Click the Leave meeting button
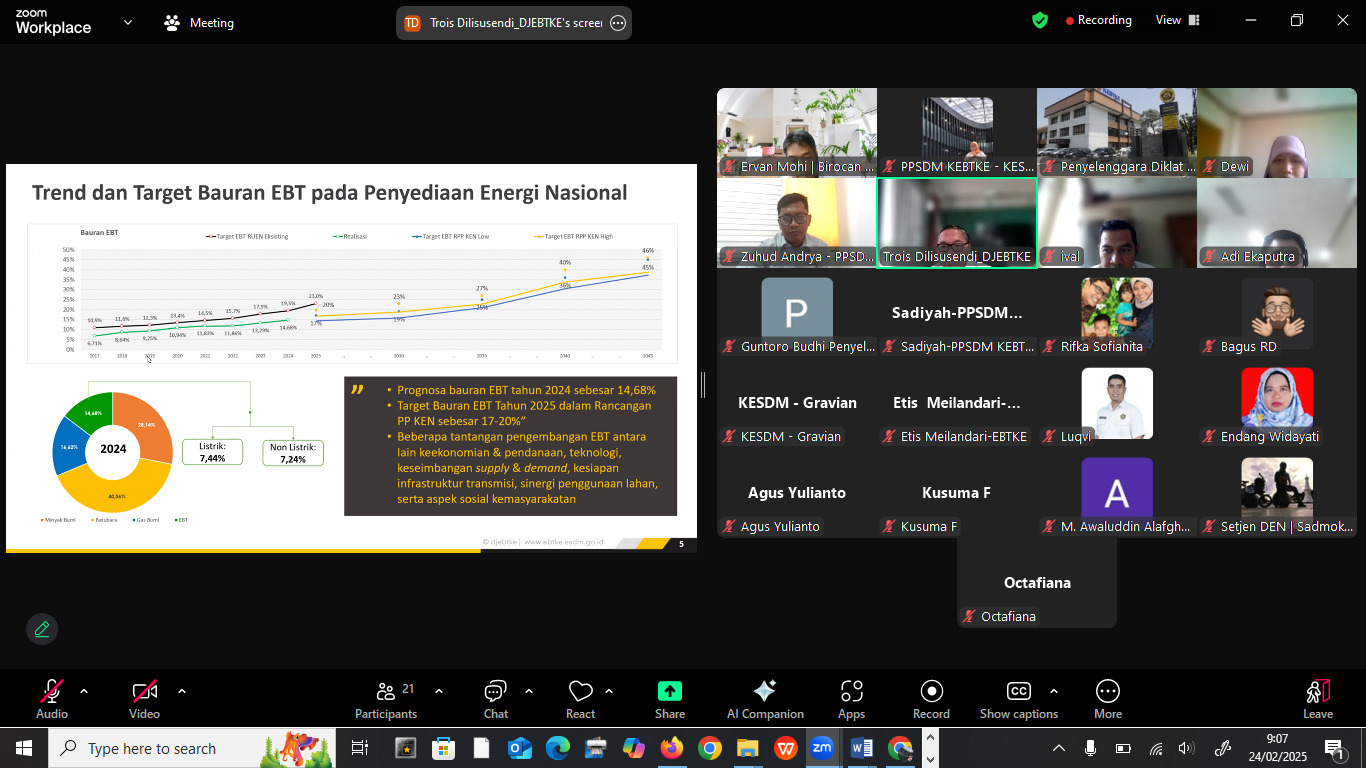 point(1317,699)
